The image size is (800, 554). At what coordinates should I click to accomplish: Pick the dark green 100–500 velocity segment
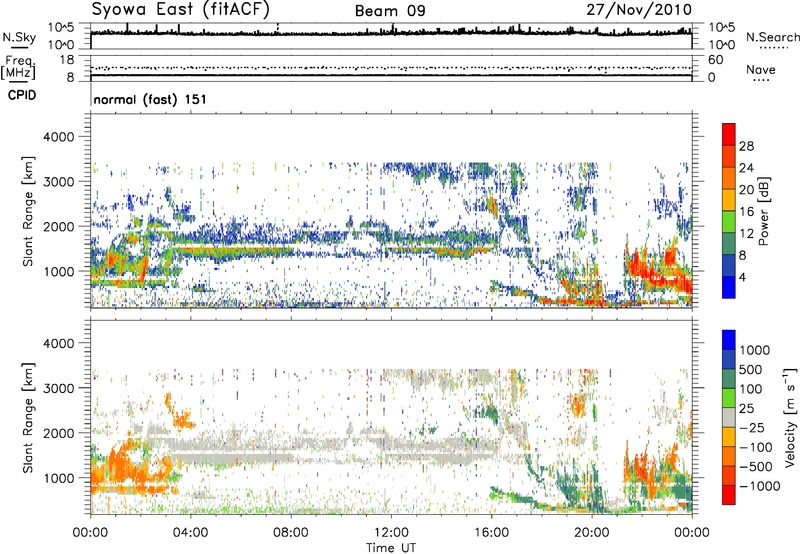pyautogui.click(x=729, y=379)
